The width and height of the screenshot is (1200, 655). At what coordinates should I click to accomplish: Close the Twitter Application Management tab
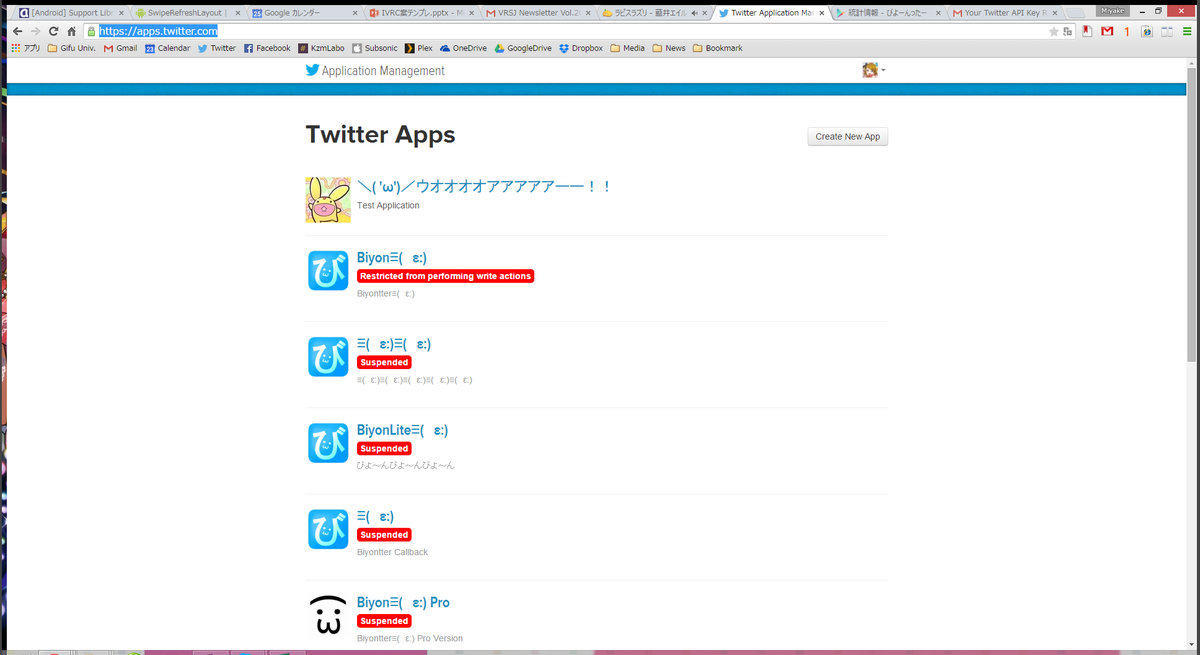coord(820,13)
